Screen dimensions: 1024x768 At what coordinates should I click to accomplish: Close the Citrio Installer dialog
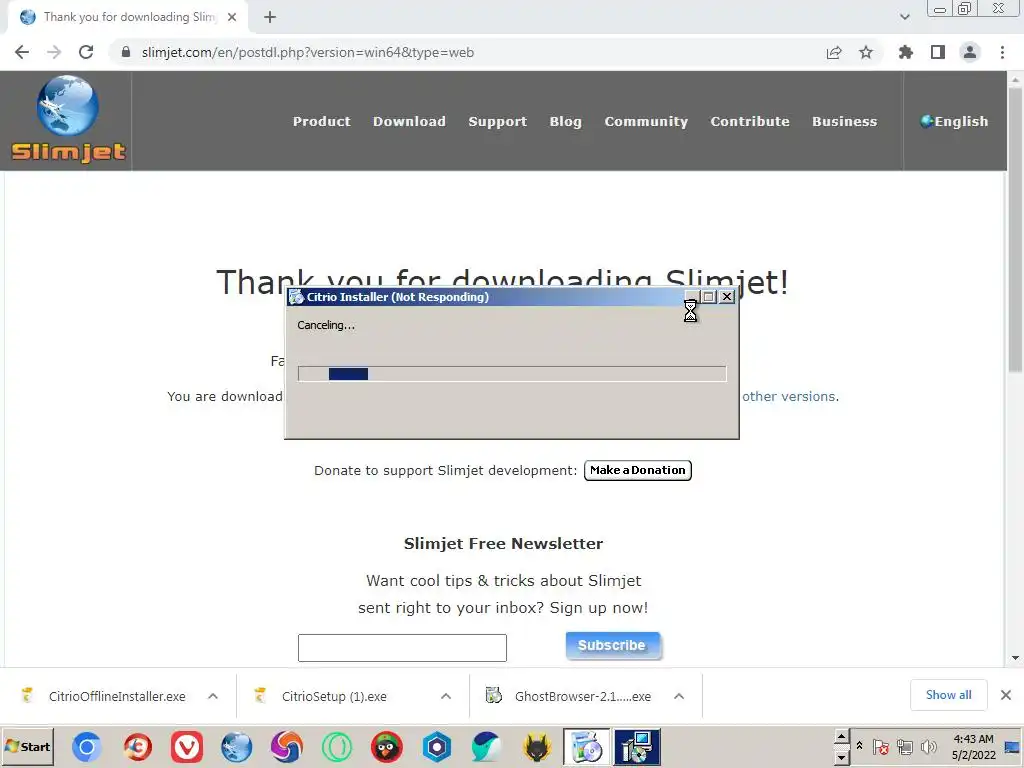[x=727, y=296]
